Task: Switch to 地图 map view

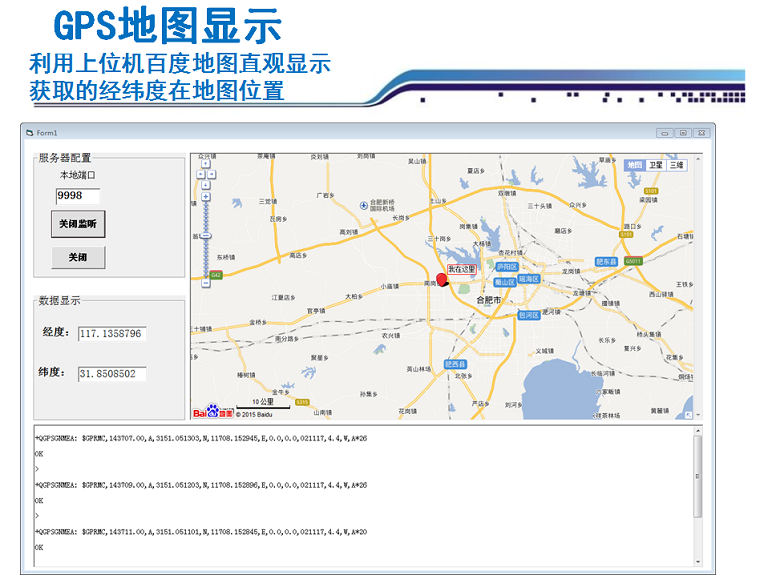Action: pyautogui.click(x=635, y=165)
